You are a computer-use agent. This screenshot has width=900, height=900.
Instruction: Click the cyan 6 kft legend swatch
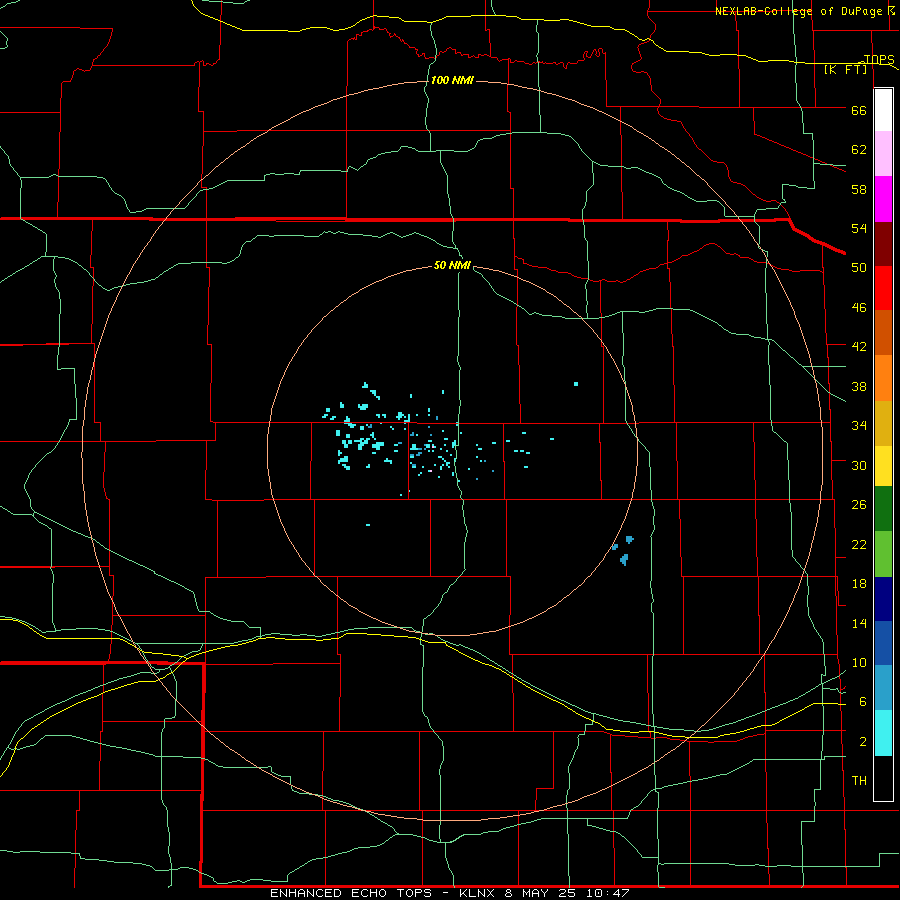pyautogui.click(x=883, y=733)
